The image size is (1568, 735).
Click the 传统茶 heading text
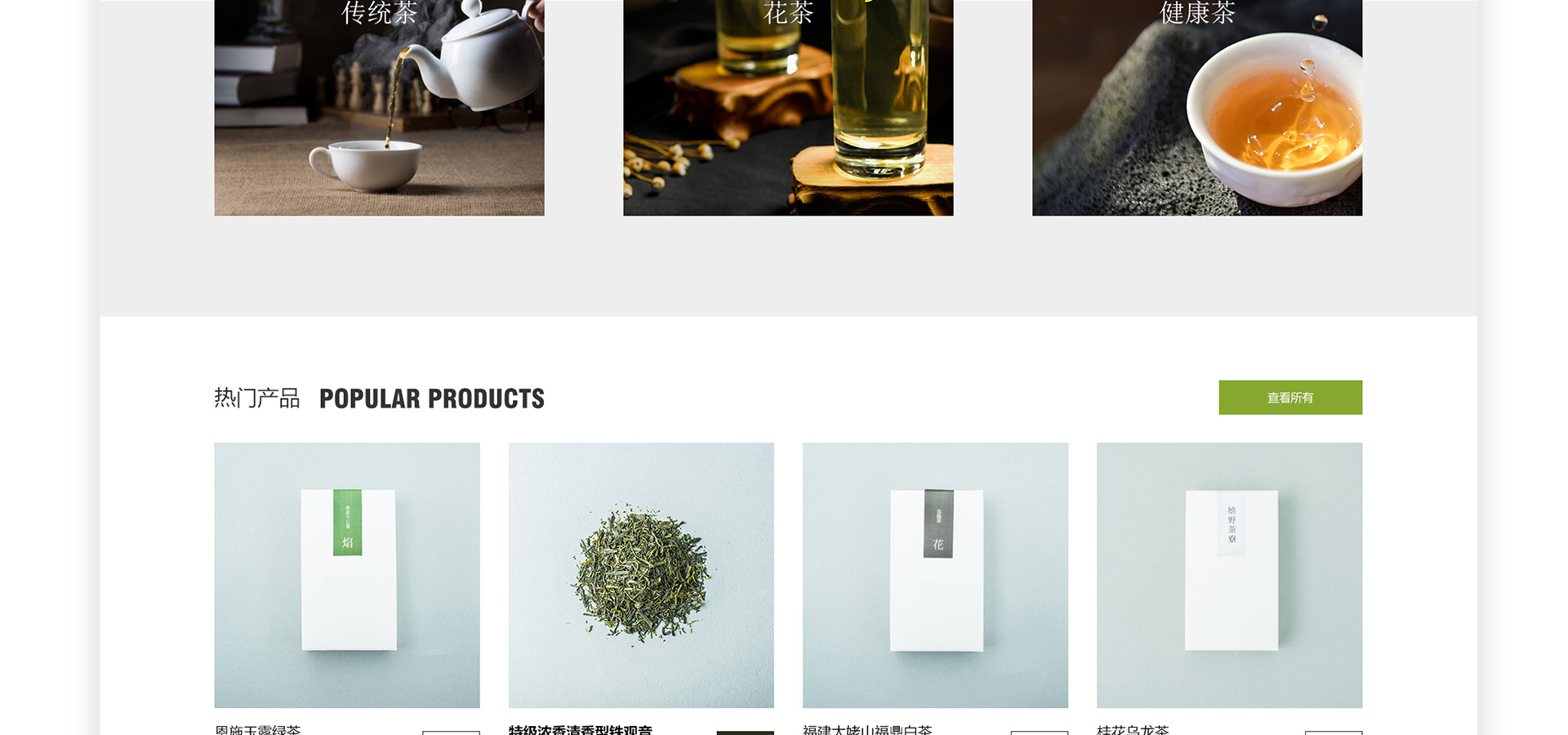tap(379, 12)
